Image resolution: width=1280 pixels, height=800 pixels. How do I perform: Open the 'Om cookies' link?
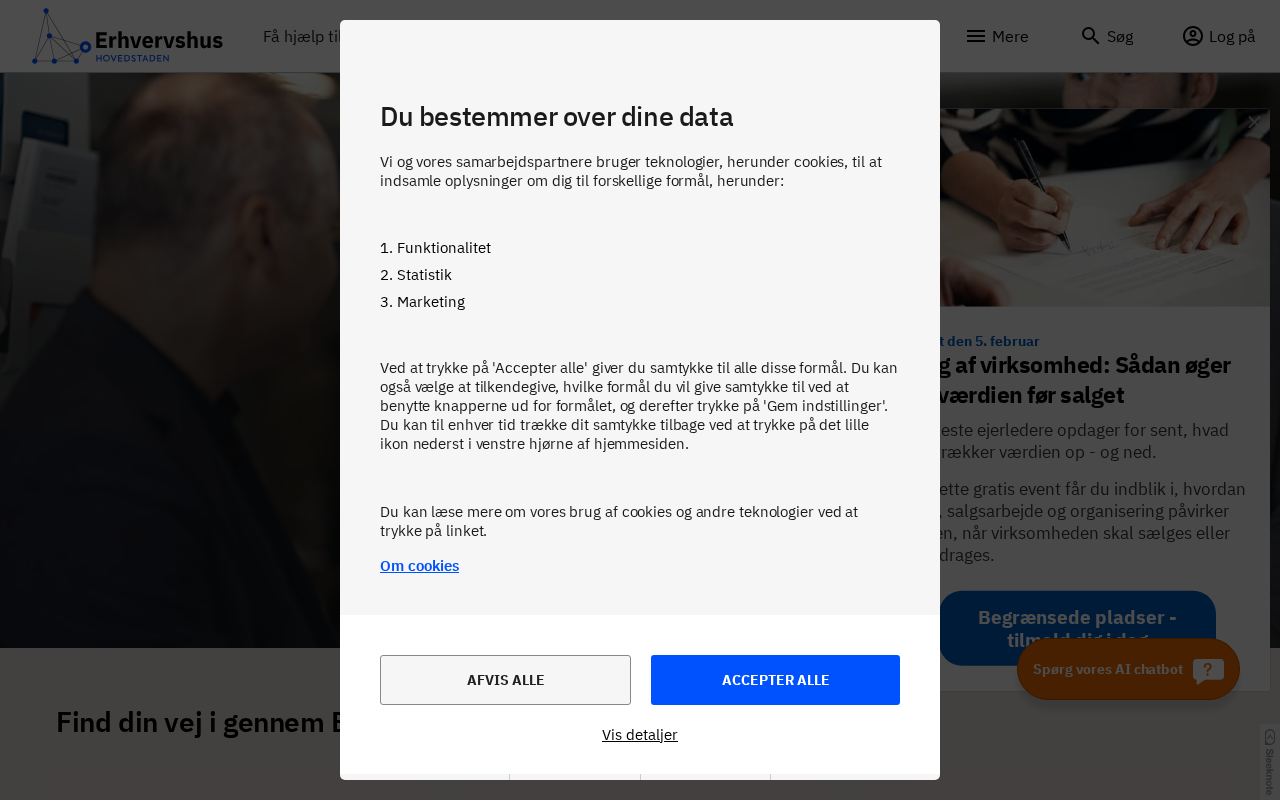(x=419, y=566)
